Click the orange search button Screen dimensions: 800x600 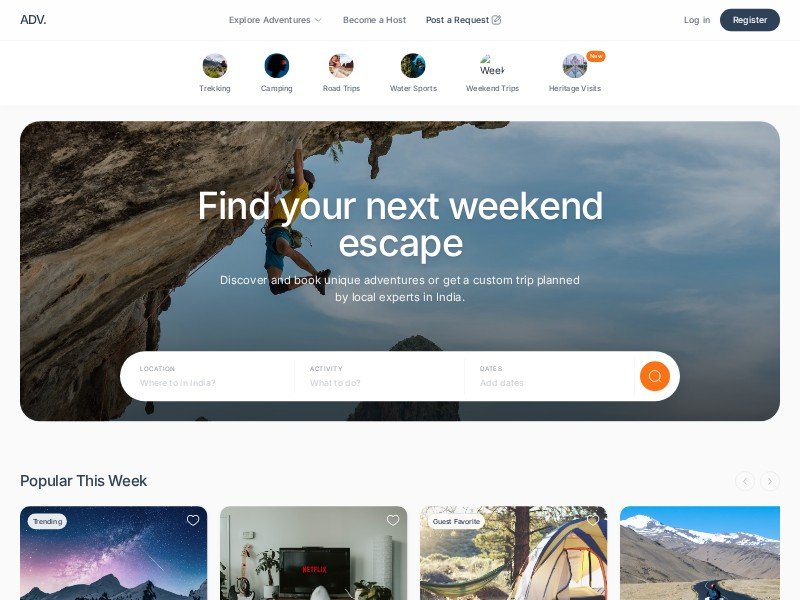(655, 376)
